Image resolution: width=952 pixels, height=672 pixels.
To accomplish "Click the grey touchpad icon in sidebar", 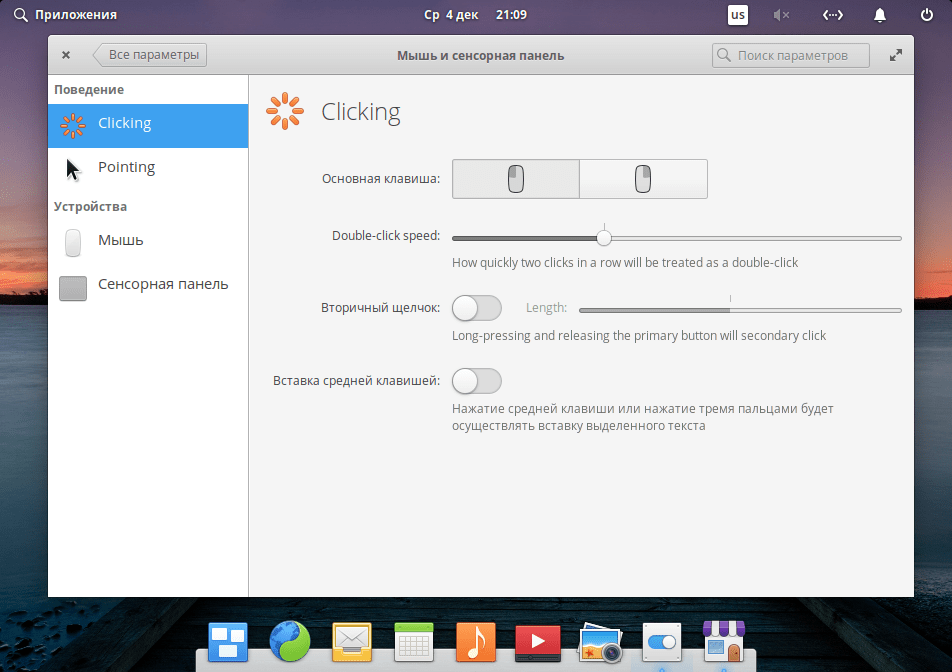I will pos(73,288).
